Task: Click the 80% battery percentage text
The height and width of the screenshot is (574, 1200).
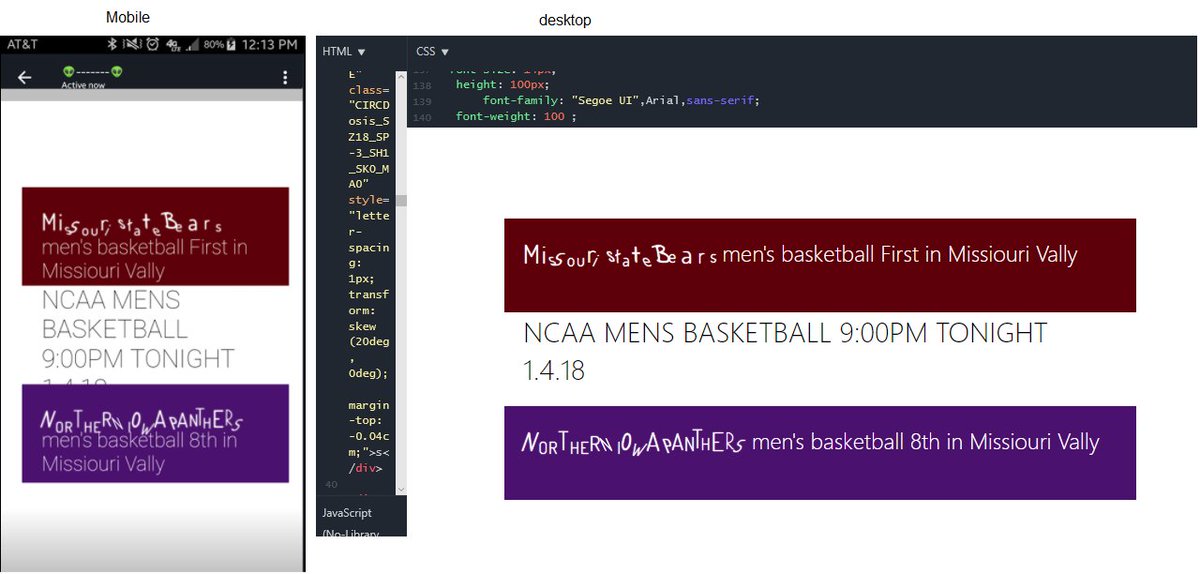Action: pos(213,45)
